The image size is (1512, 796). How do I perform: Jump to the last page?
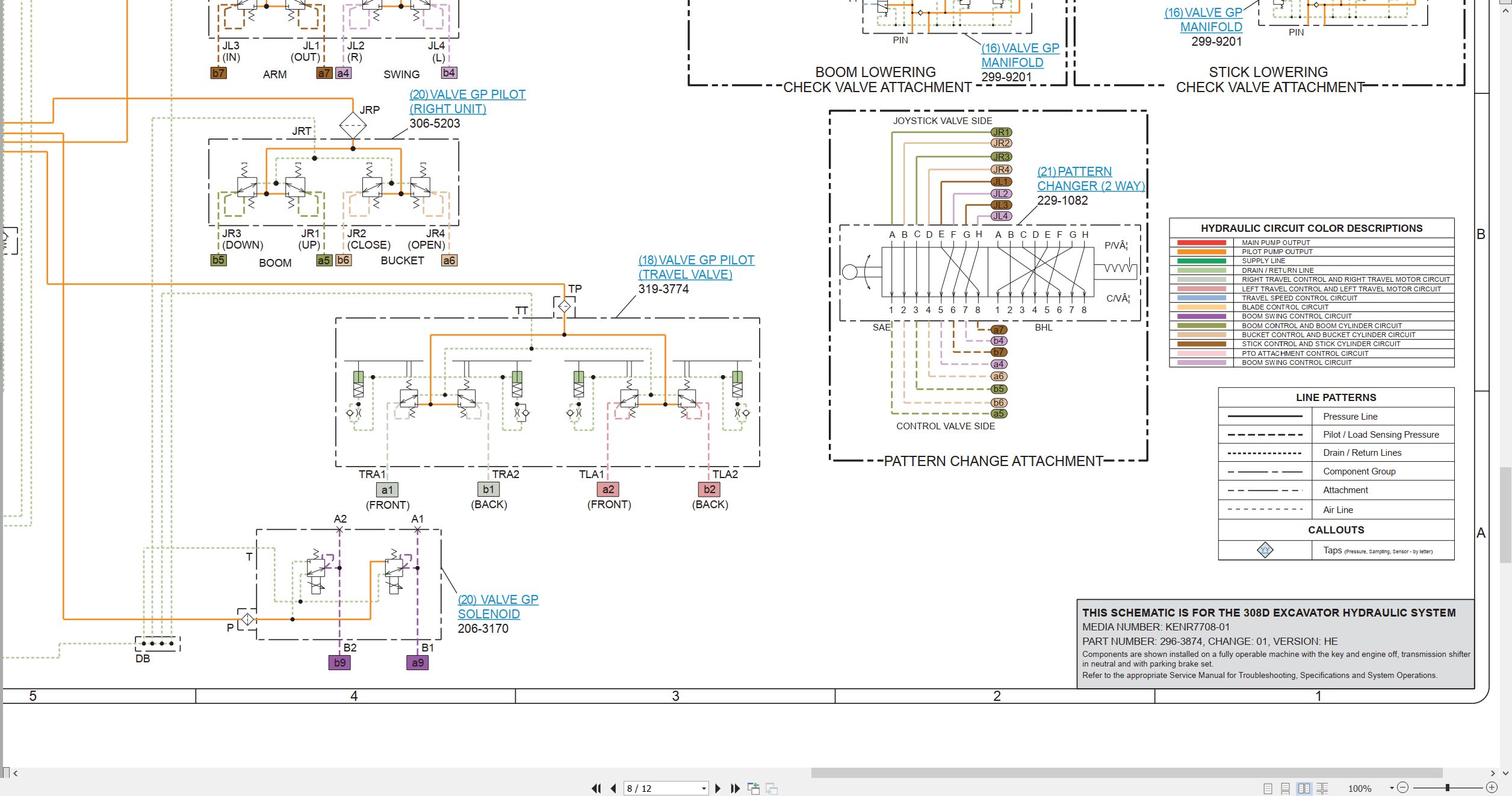735,788
